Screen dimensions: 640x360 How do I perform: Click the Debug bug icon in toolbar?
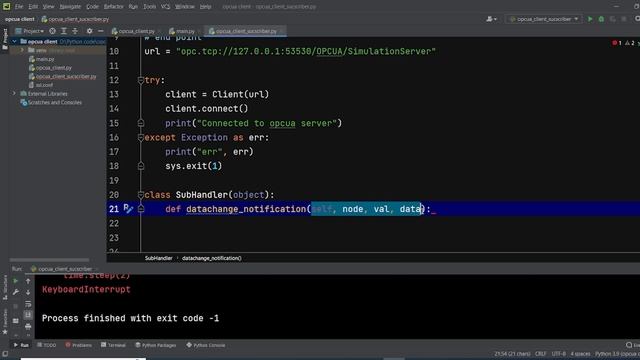click(601, 19)
